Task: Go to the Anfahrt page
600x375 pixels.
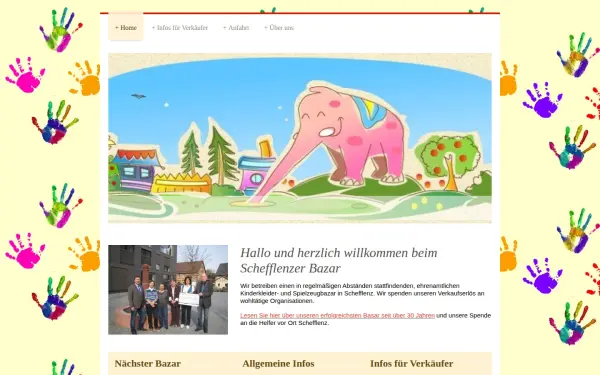Action: coord(236,28)
